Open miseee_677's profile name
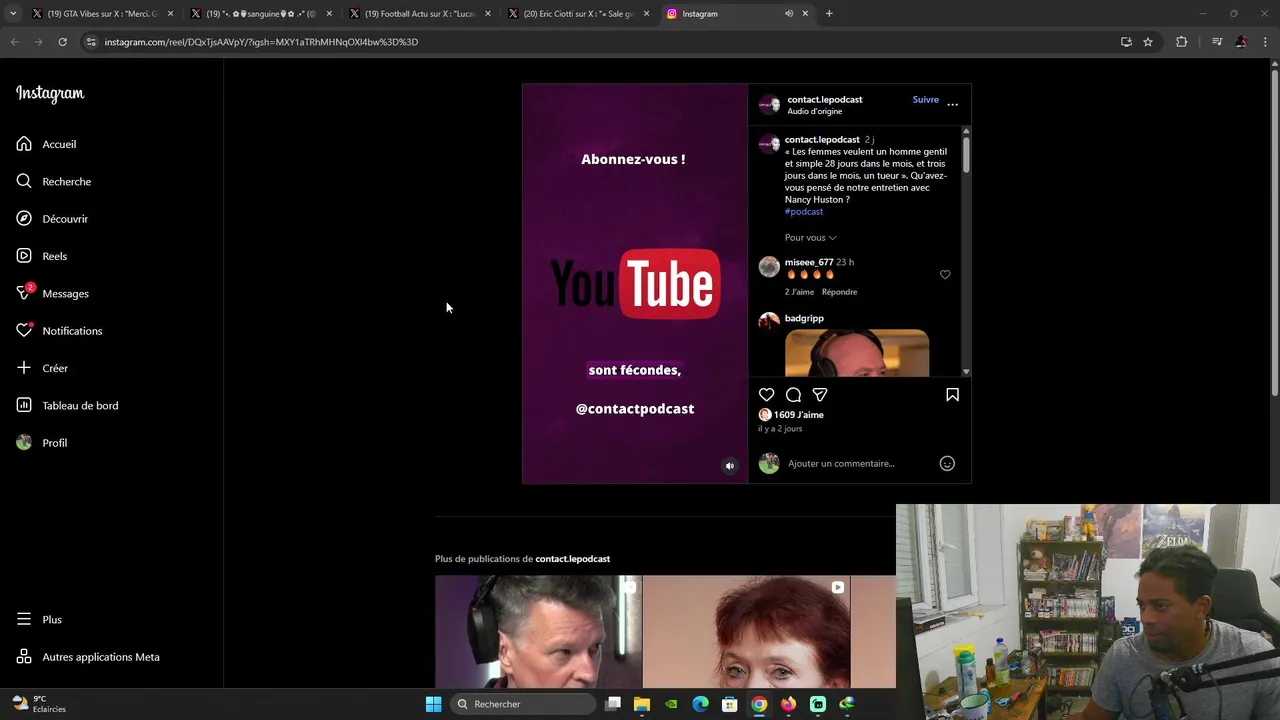 coord(809,262)
